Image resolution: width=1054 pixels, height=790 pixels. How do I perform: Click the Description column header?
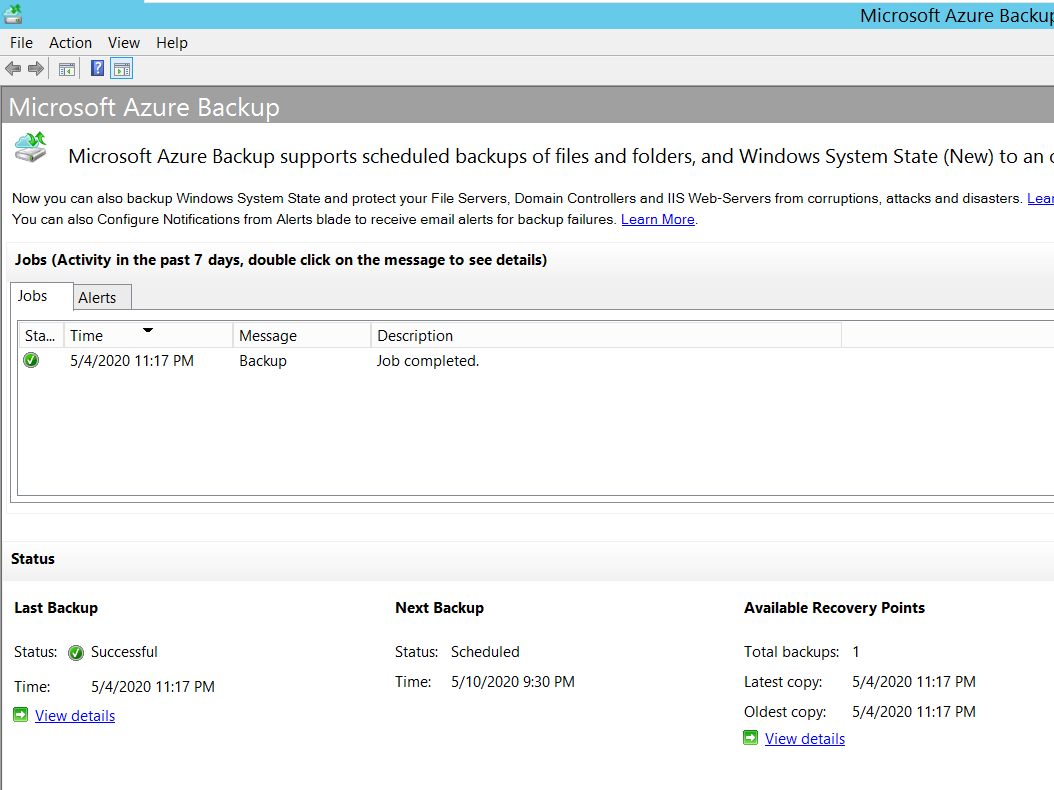pyautogui.click(x=606, y=335)
